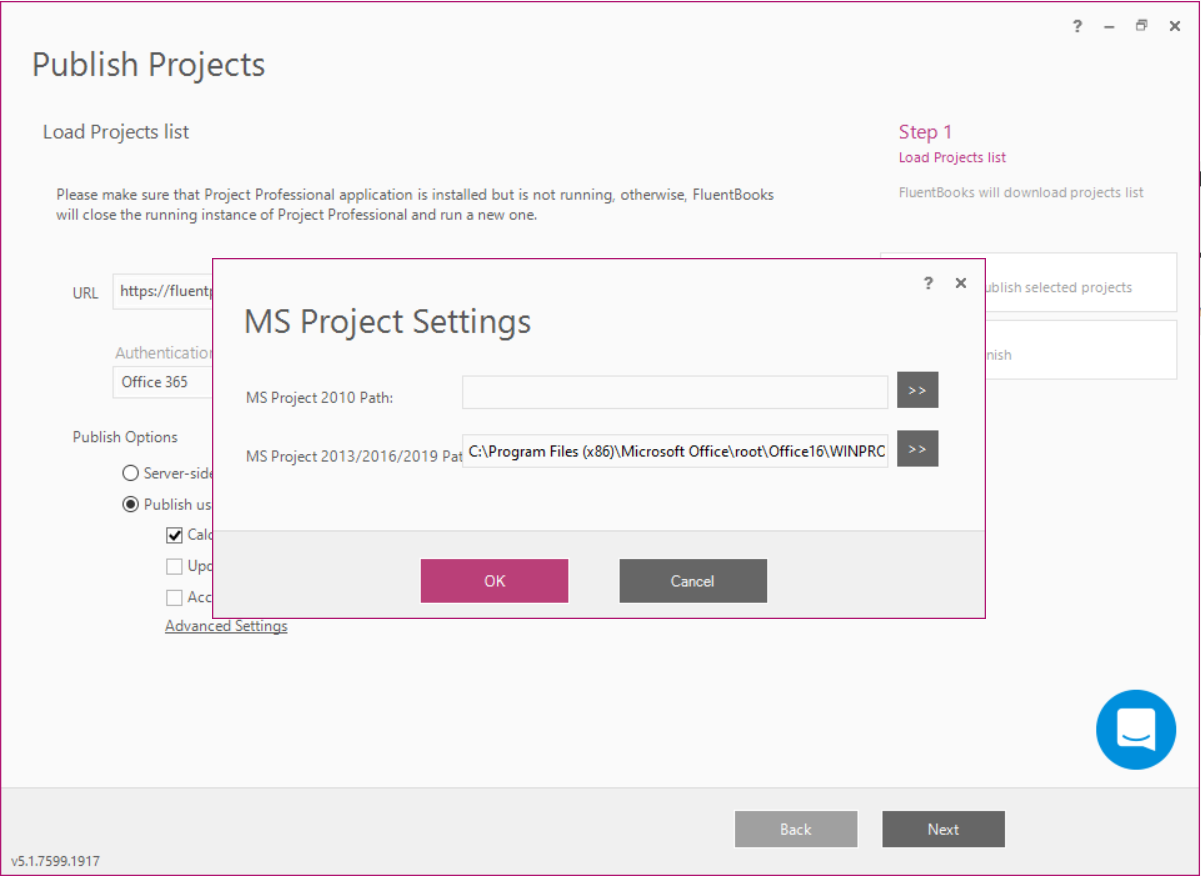Tick the 'Acc...' checkbox
1201x876 pixels.
[x=174, y=597]
